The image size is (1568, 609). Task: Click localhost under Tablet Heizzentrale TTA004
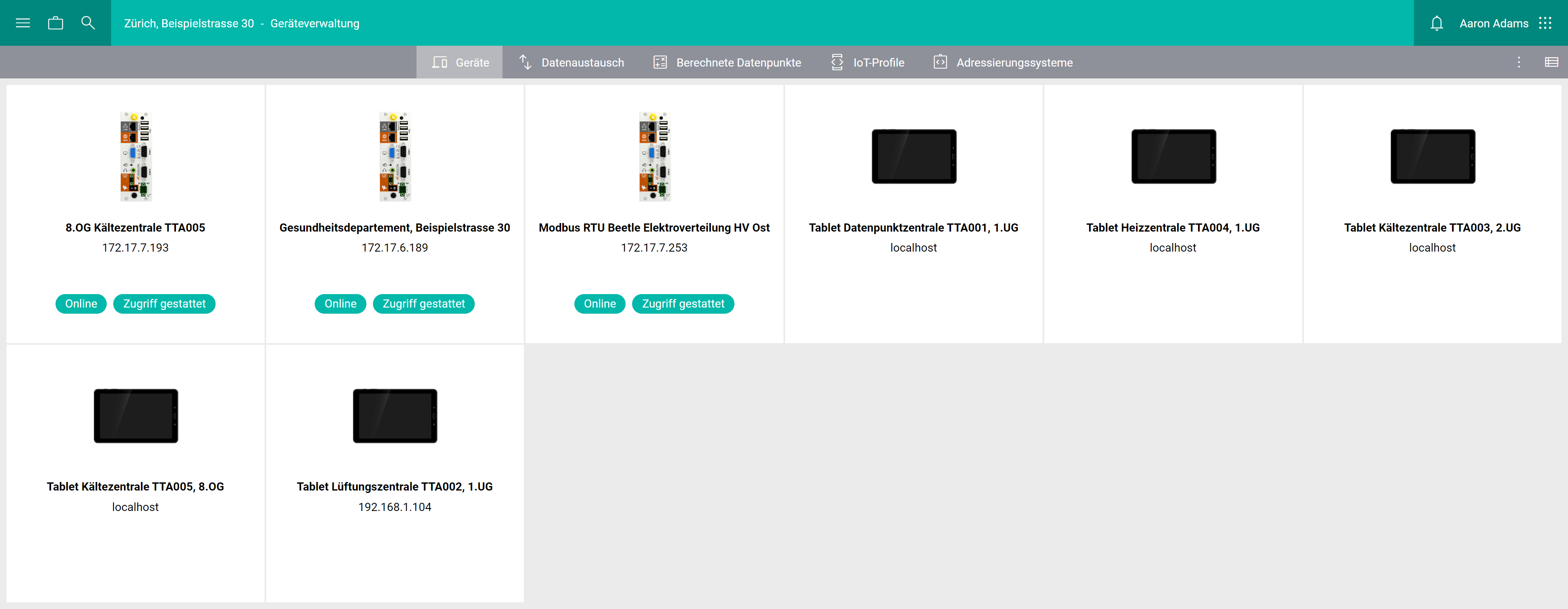1173,248
